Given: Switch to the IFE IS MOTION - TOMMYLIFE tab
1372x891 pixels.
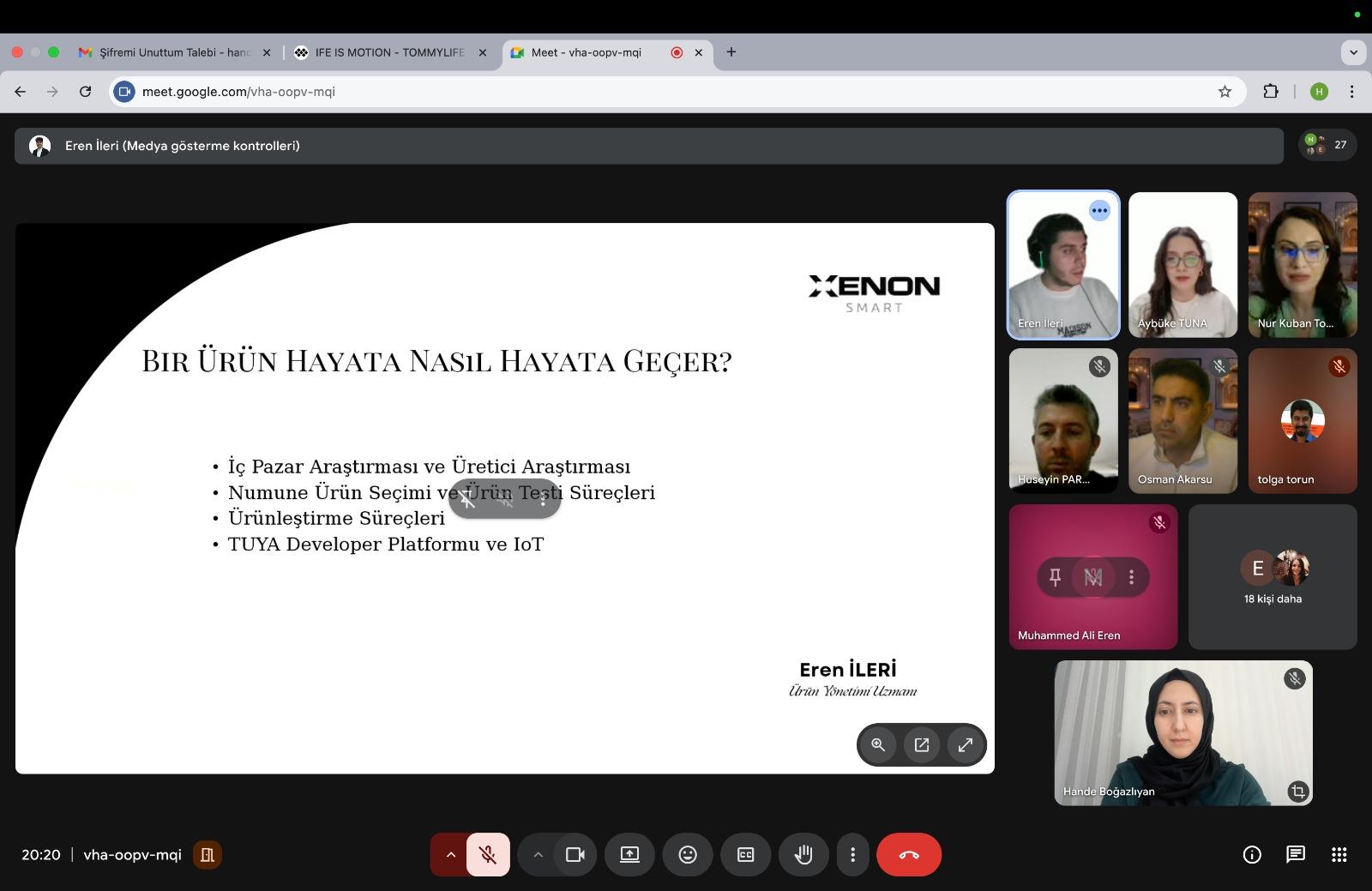Looking at the screenshot, I should 388,52.
